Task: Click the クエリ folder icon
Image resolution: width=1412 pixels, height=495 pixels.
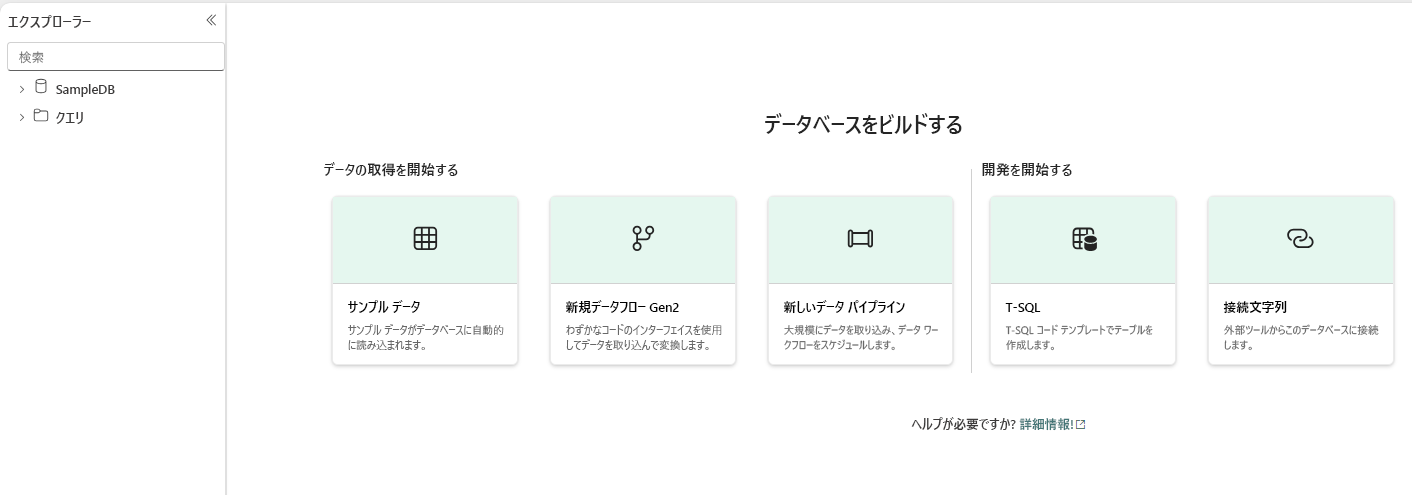Action: (41, 116)
